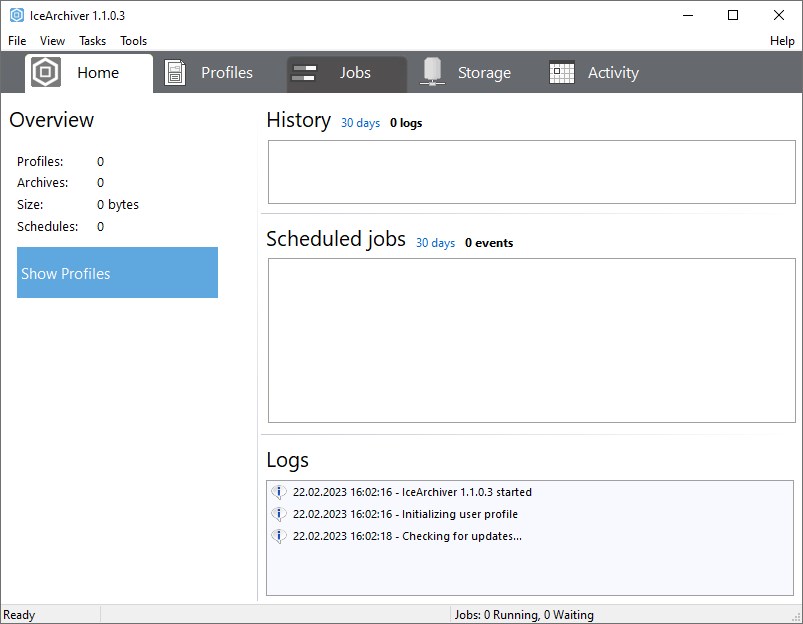This screenshot has height=624, width=803.
Task: Change the Scheduled jobs 30 days link
Action: [435, 243]
